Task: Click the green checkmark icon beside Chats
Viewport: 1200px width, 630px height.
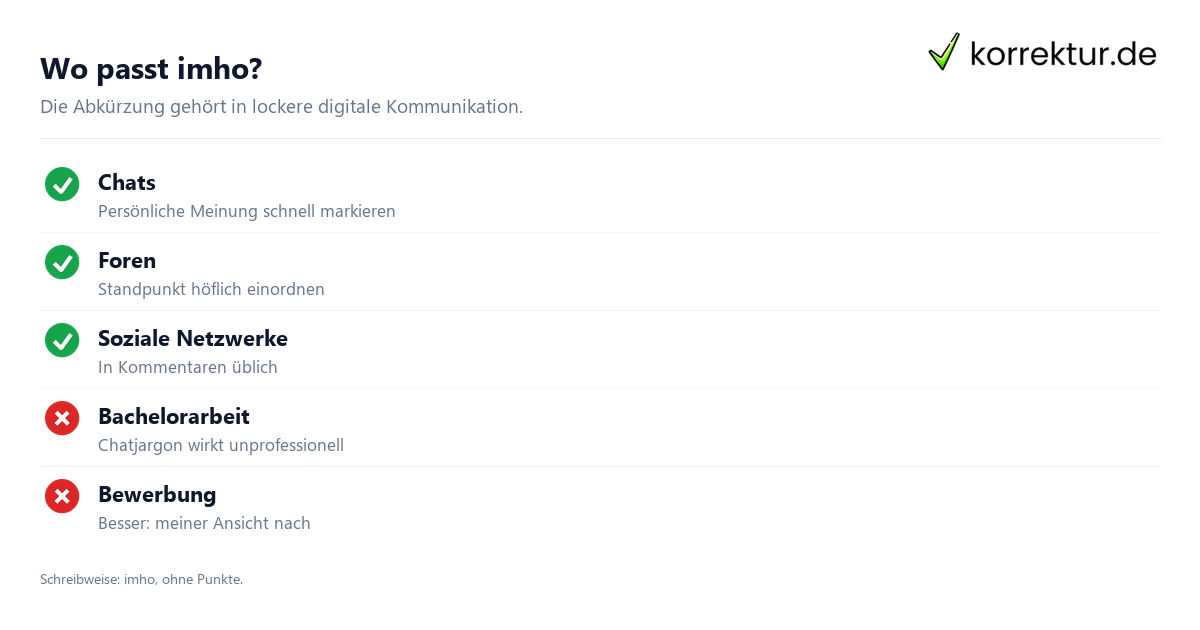Action: [62, 184]
